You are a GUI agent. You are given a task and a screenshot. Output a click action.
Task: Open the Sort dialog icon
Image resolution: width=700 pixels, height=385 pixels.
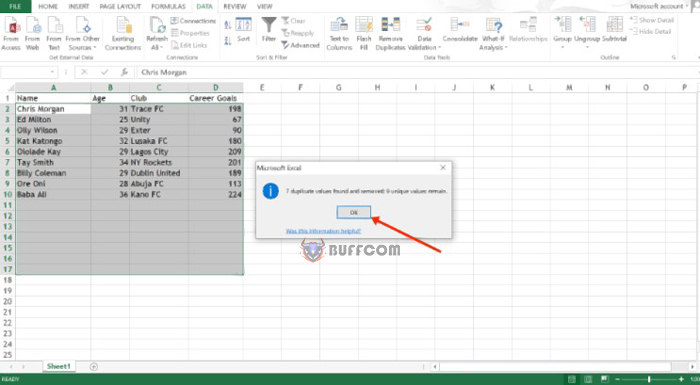point(243,25)
